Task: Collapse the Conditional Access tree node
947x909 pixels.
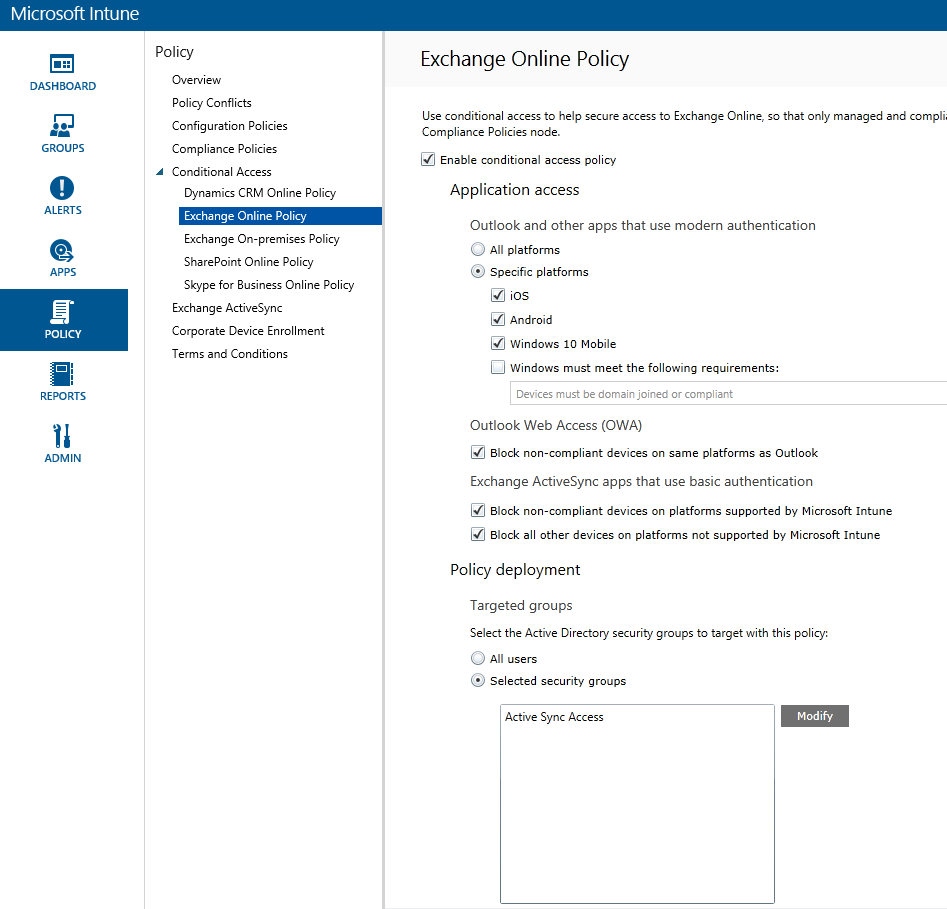Action: pos(159,172)
